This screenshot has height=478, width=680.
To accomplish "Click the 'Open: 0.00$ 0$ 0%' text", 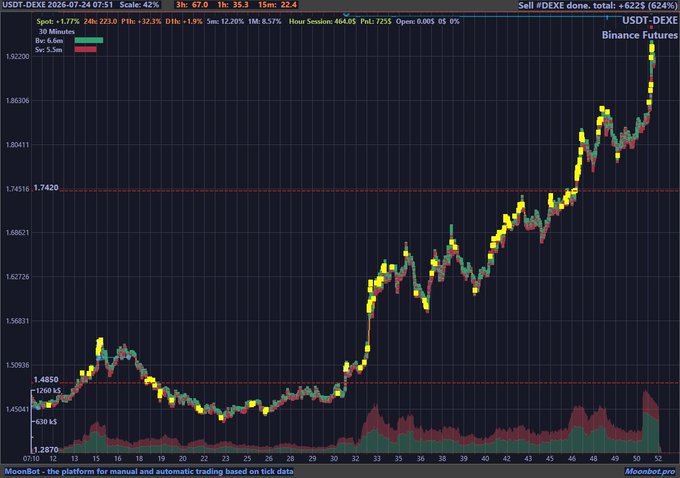I will pyautogui.click(x=428, y=21).
